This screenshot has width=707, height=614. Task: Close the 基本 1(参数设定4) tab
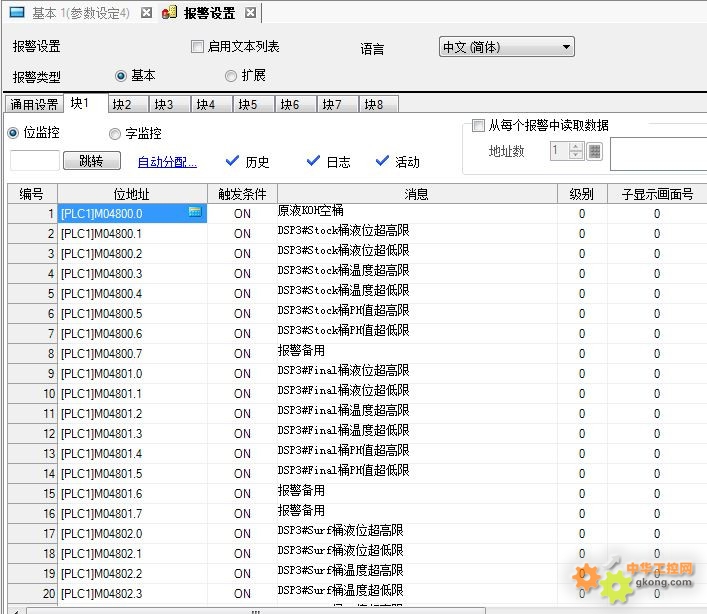coord(146,13)
